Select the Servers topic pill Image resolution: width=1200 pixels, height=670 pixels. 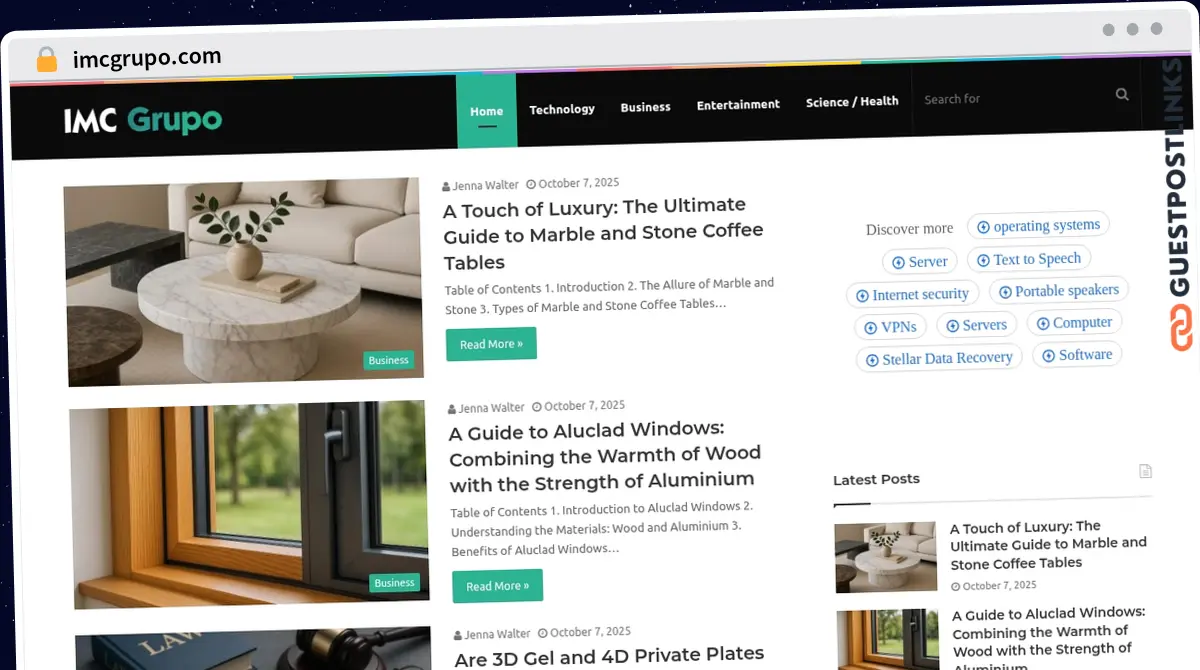tap(977, 325)
